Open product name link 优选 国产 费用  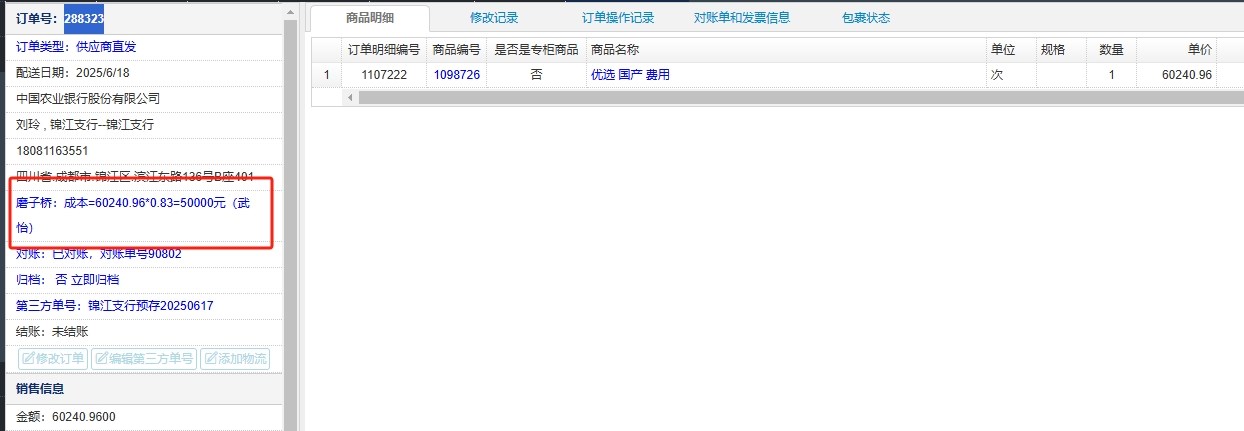[x=630, y=75]
